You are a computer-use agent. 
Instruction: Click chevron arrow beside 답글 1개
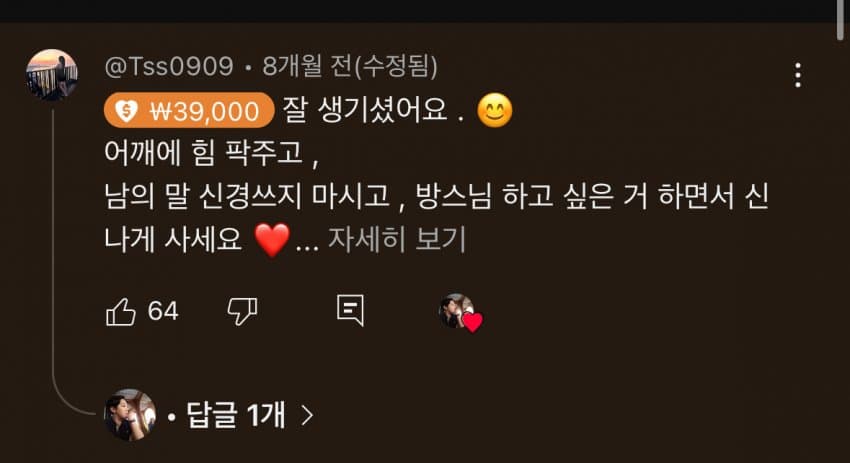click(307, 416)
